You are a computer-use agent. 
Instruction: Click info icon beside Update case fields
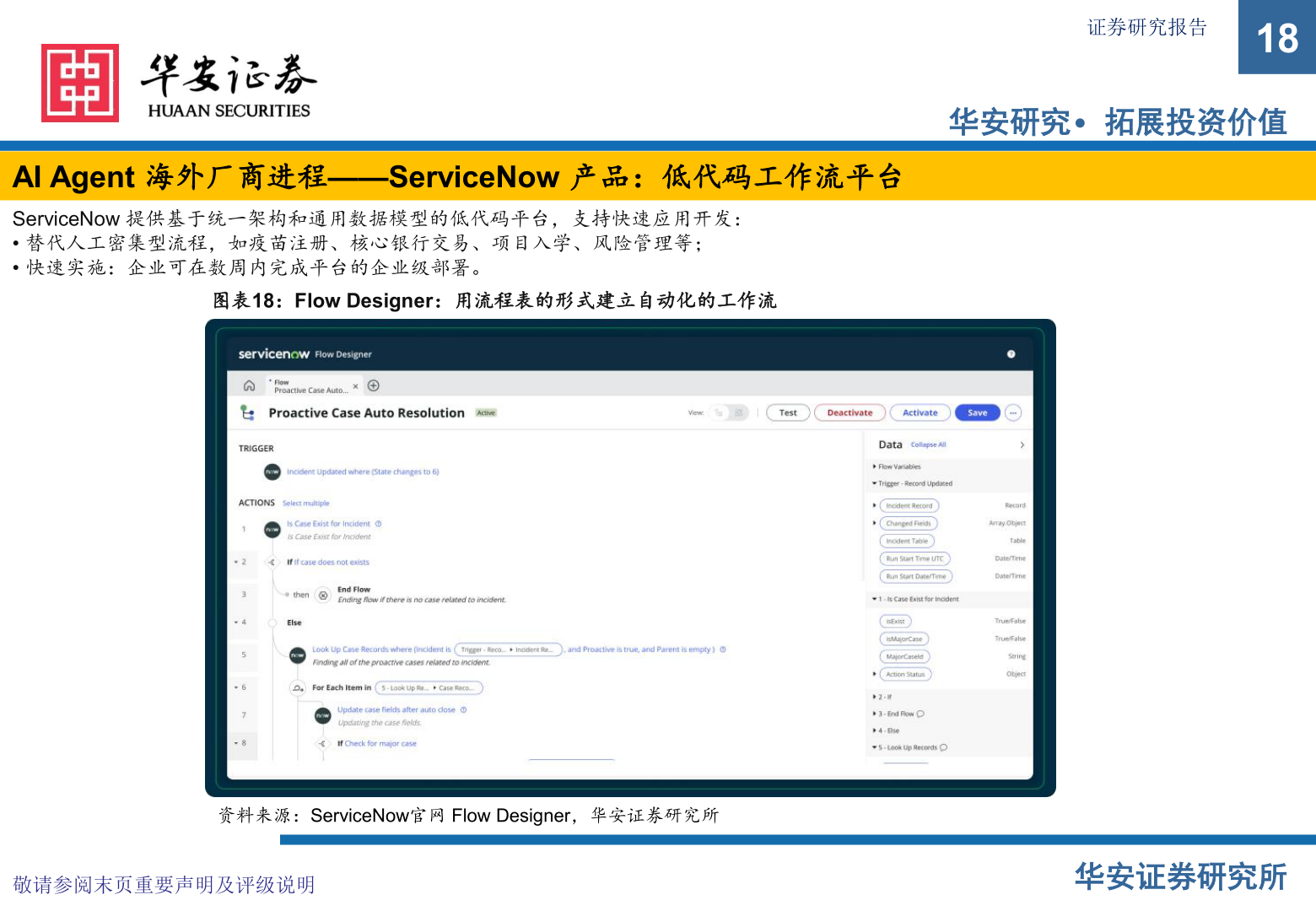click(463, 709)
